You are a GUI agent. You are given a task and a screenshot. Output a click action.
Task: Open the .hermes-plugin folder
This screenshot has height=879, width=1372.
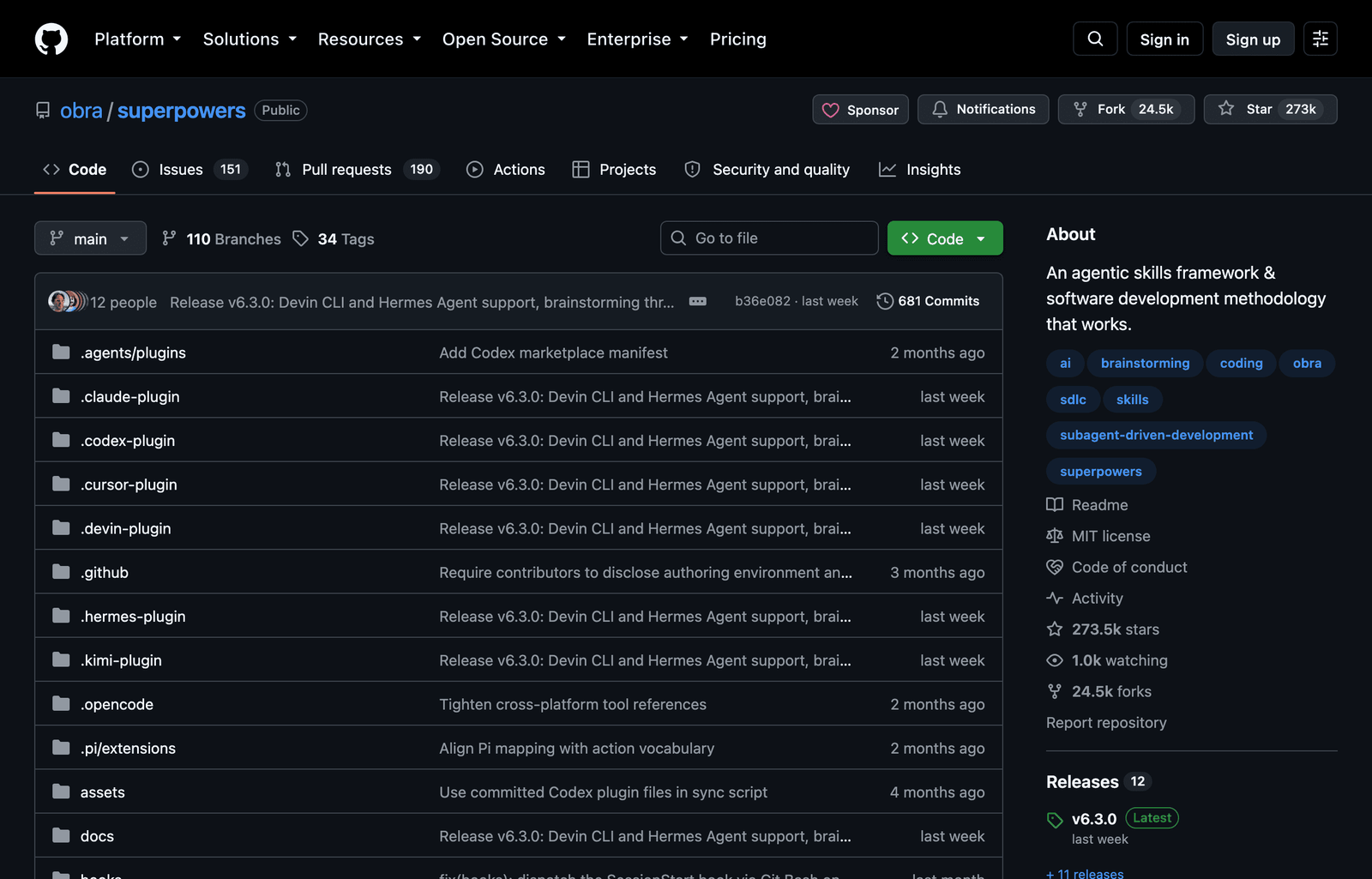click(133, 616)
